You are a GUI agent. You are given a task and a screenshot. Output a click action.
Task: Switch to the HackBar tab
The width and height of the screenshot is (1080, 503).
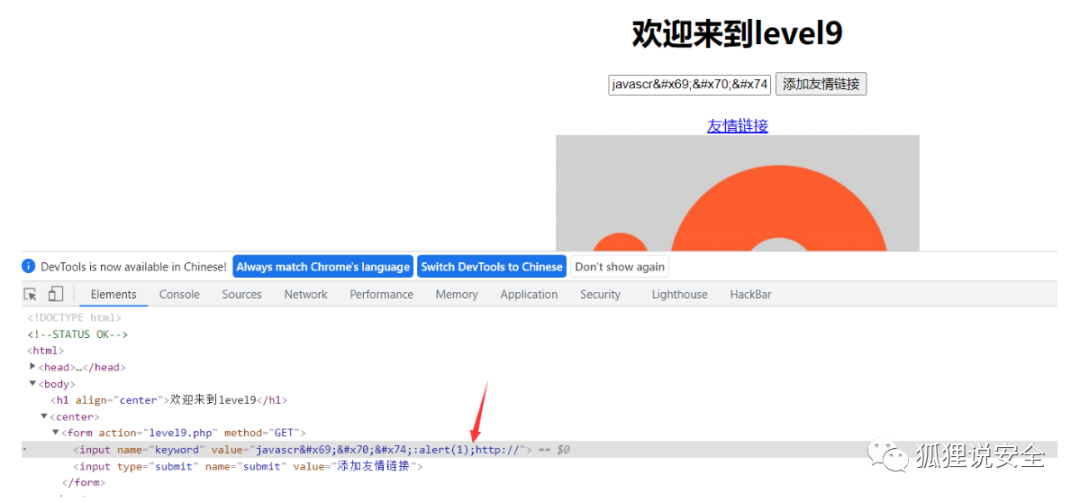coord(751,294)
